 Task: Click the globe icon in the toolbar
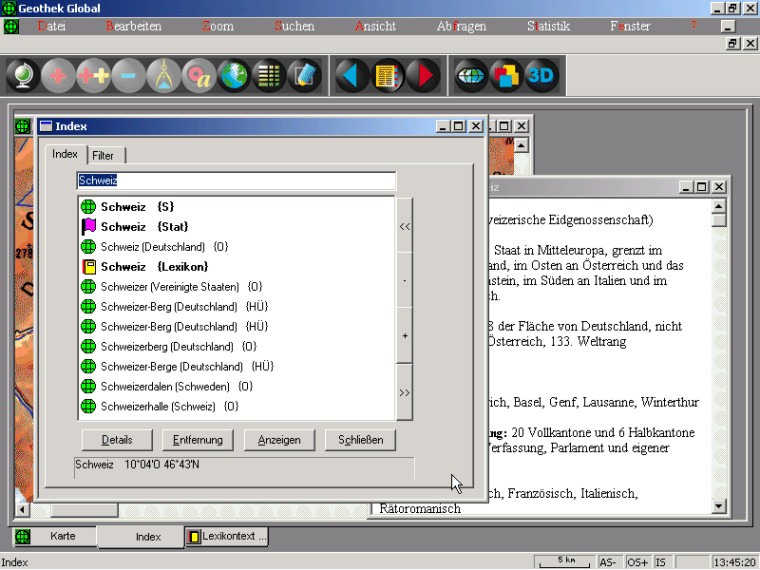[x=23, y=77]
